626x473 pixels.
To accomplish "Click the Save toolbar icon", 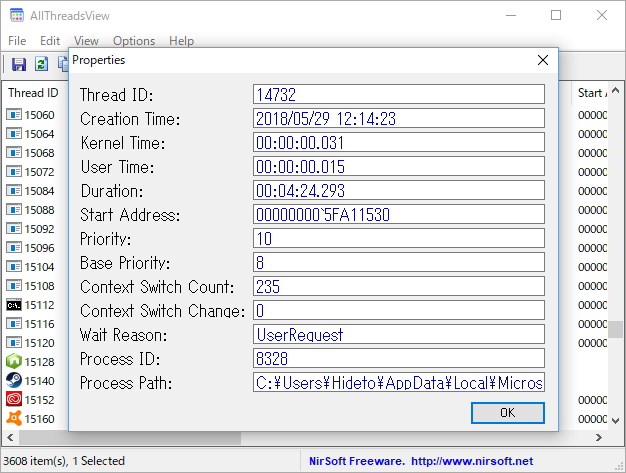I will (19, 64).
